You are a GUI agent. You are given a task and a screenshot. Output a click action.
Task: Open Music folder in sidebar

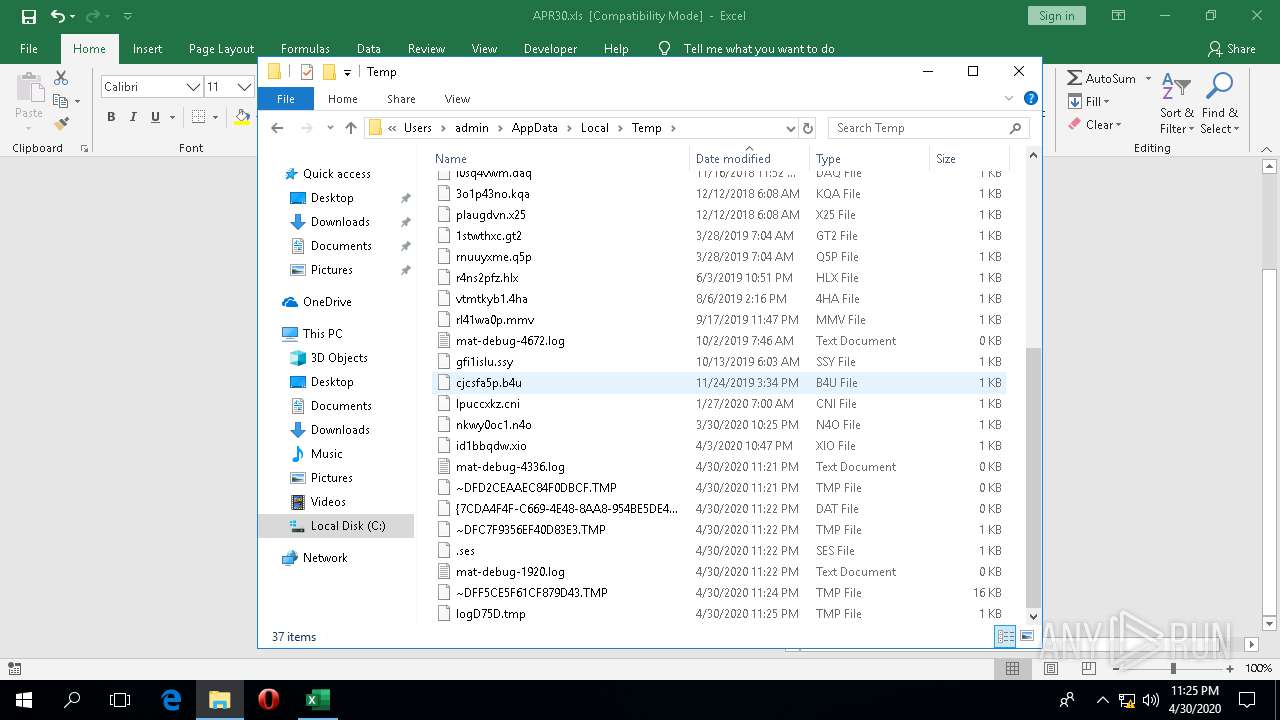click(x=326, y=454)
